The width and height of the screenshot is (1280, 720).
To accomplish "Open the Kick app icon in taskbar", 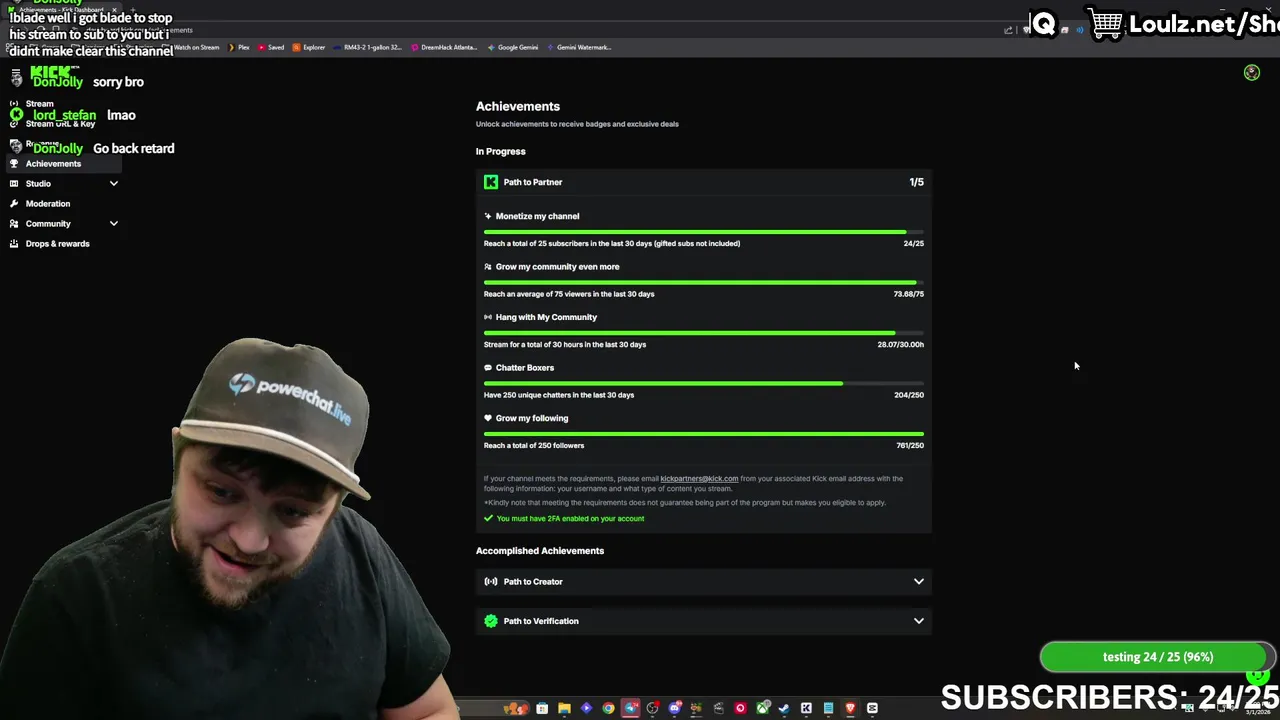I will [806, 708].
